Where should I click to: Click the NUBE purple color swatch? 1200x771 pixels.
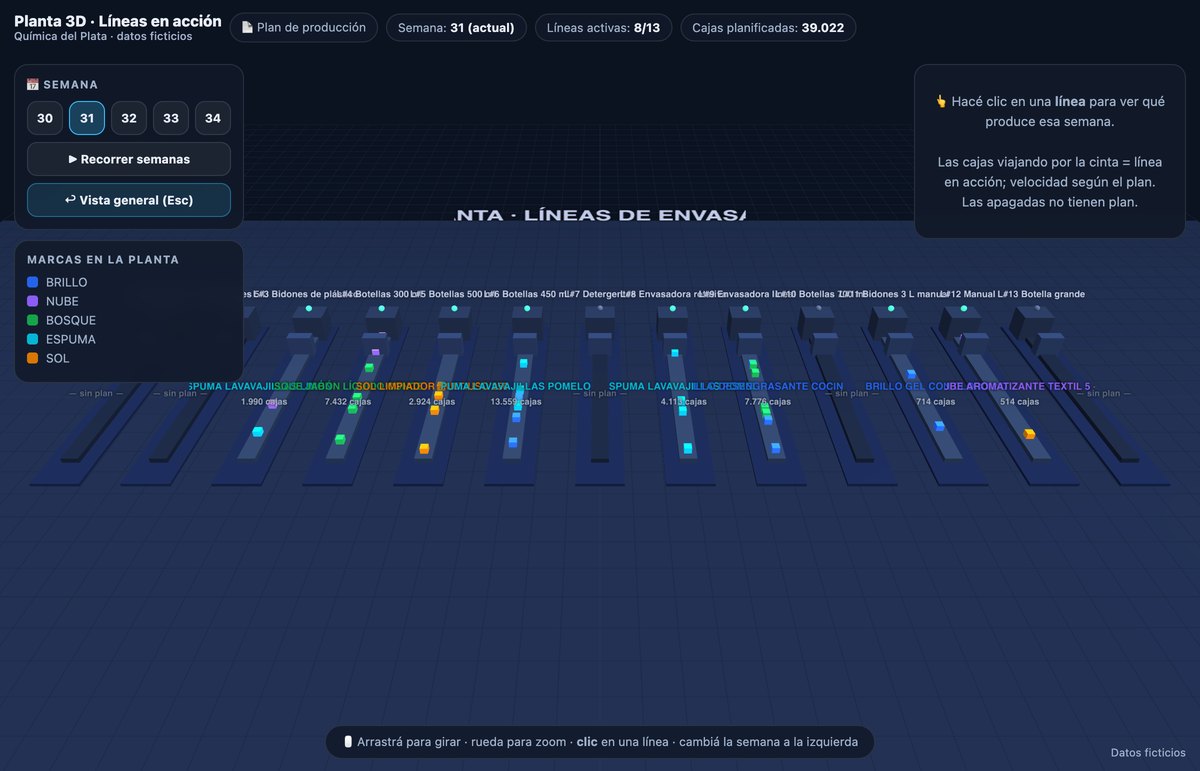pos(32,302)
